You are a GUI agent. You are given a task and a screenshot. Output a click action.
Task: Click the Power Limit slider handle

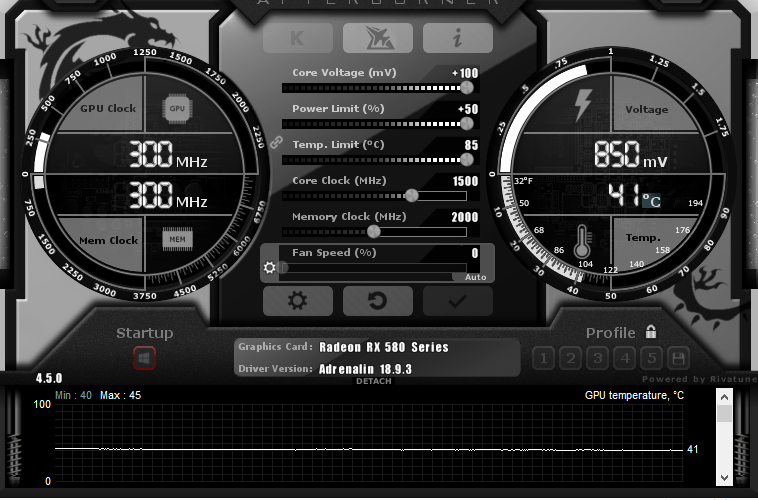point(466,124)
